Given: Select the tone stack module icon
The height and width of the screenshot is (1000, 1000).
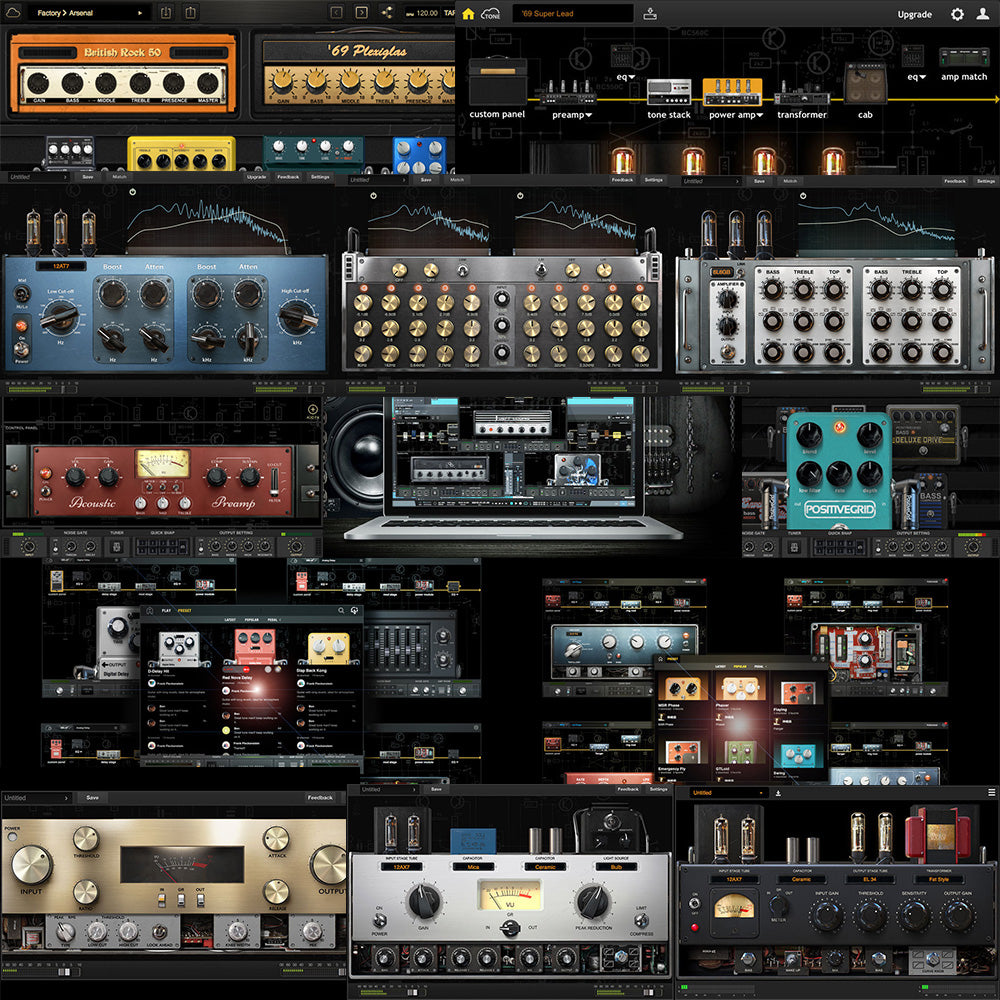Looking at the screenshot, I should click(669, 91).
